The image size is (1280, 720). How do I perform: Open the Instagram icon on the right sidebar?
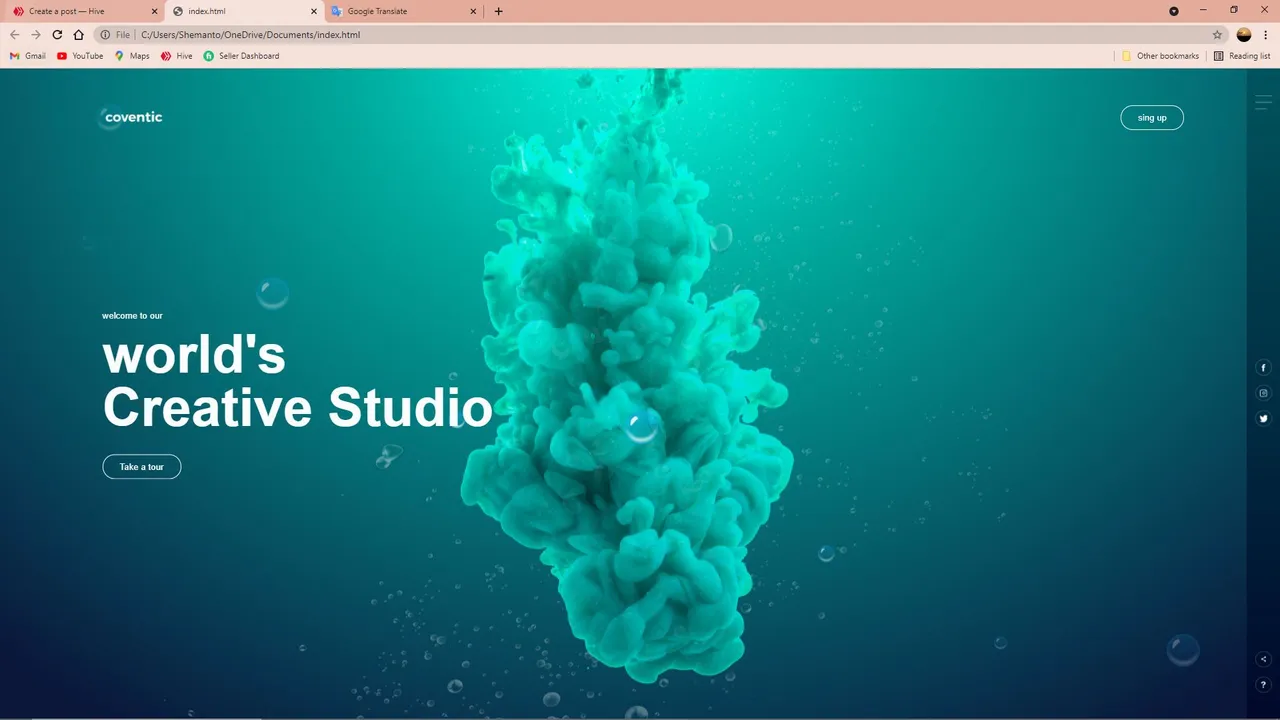[1263, 393]
